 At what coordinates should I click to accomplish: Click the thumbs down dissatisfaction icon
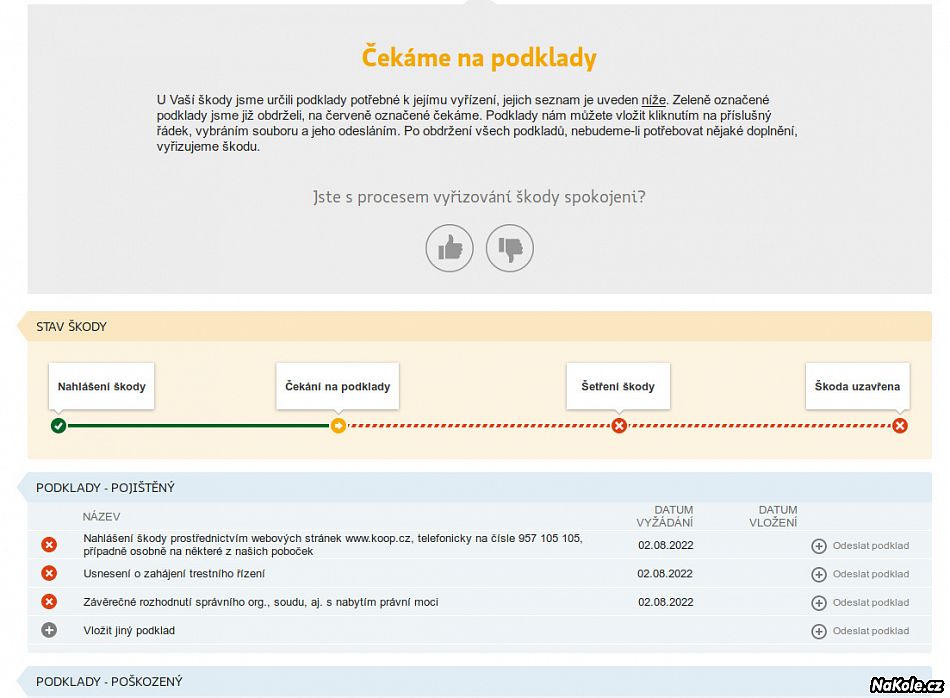pos(510,248)
